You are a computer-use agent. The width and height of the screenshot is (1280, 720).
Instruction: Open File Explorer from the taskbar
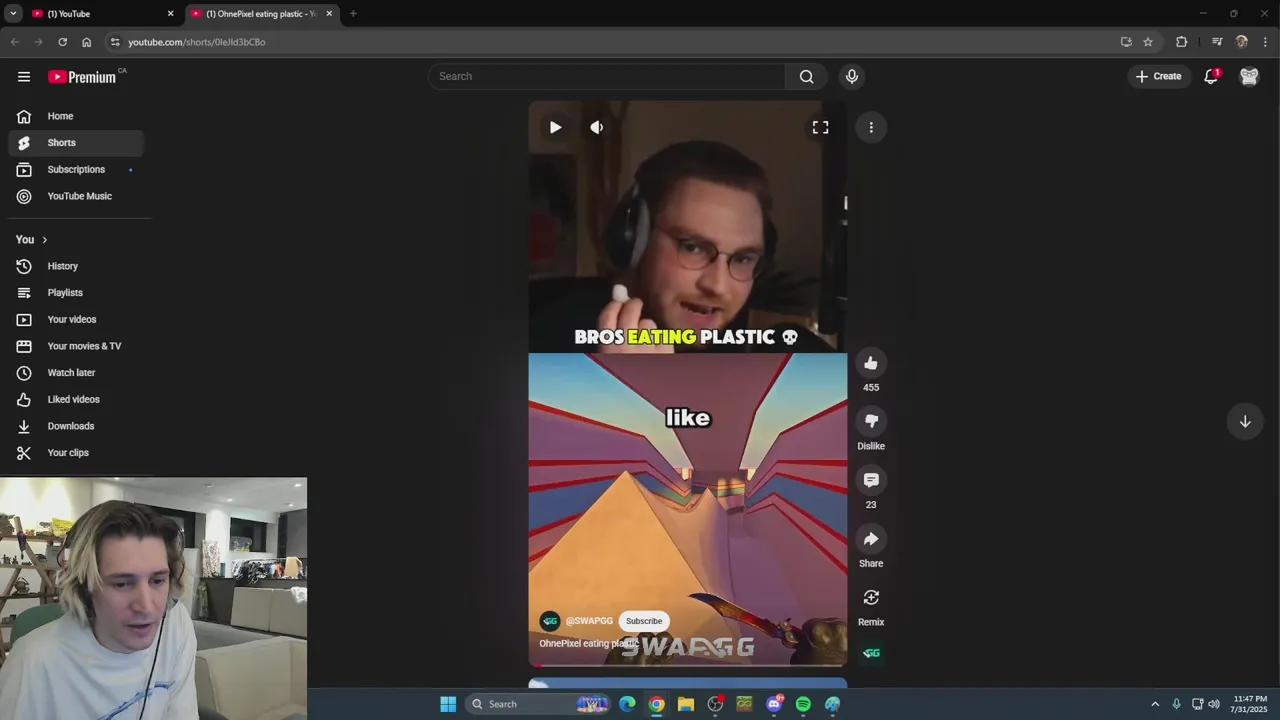[x=686, y=704]
